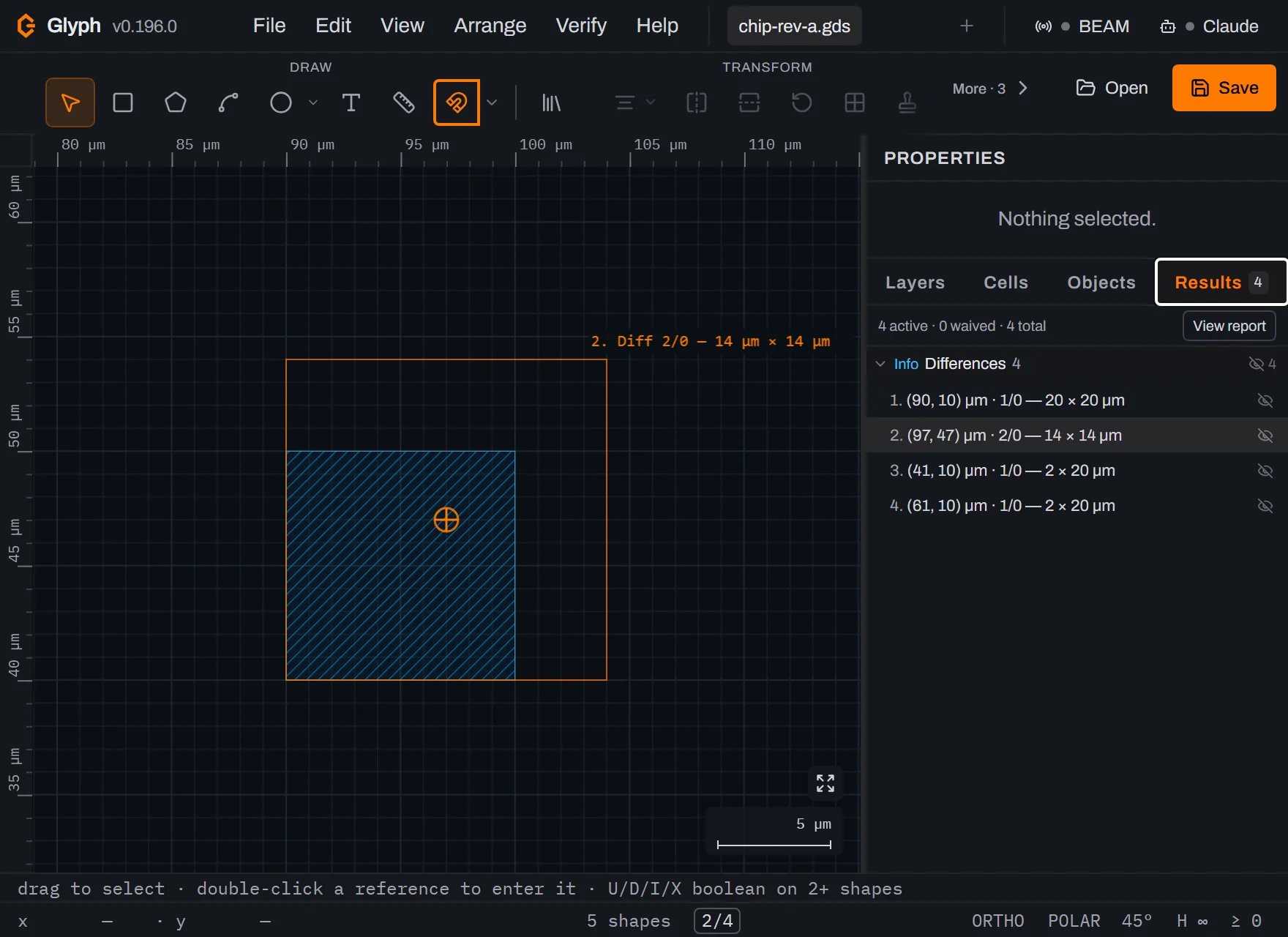
Task: Open the Arrange menu
Action: pos(490,26)
